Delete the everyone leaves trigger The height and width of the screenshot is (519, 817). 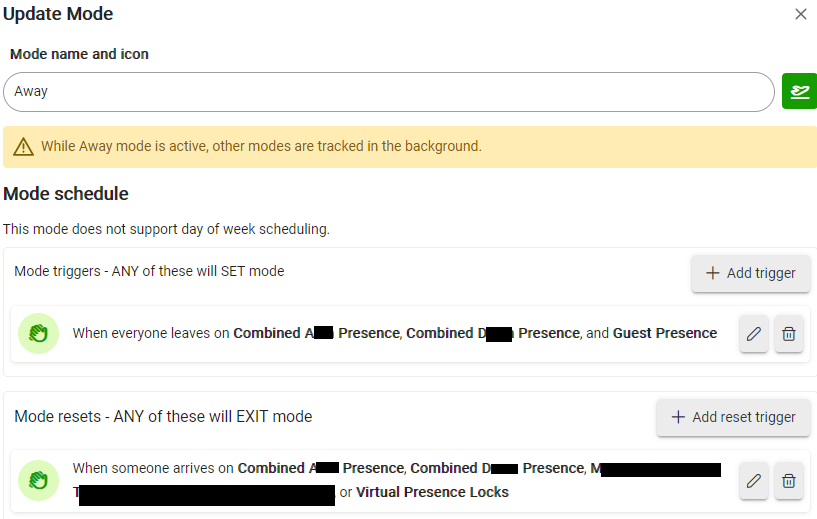[789, 334]
